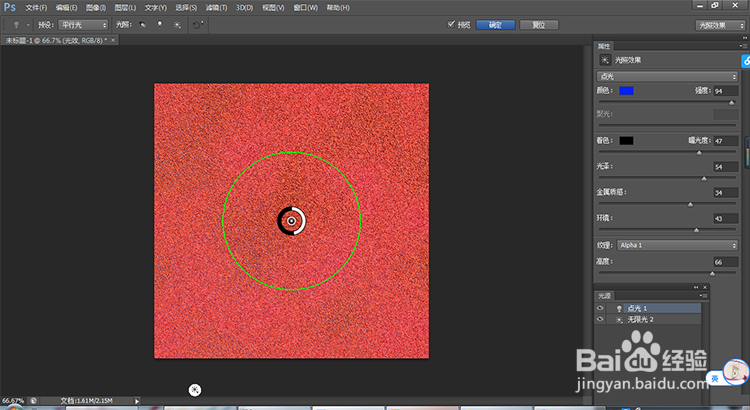Click the 复位 reset button
The height and width of the screenshot is (410, 750).
click(x=539, y=25)
